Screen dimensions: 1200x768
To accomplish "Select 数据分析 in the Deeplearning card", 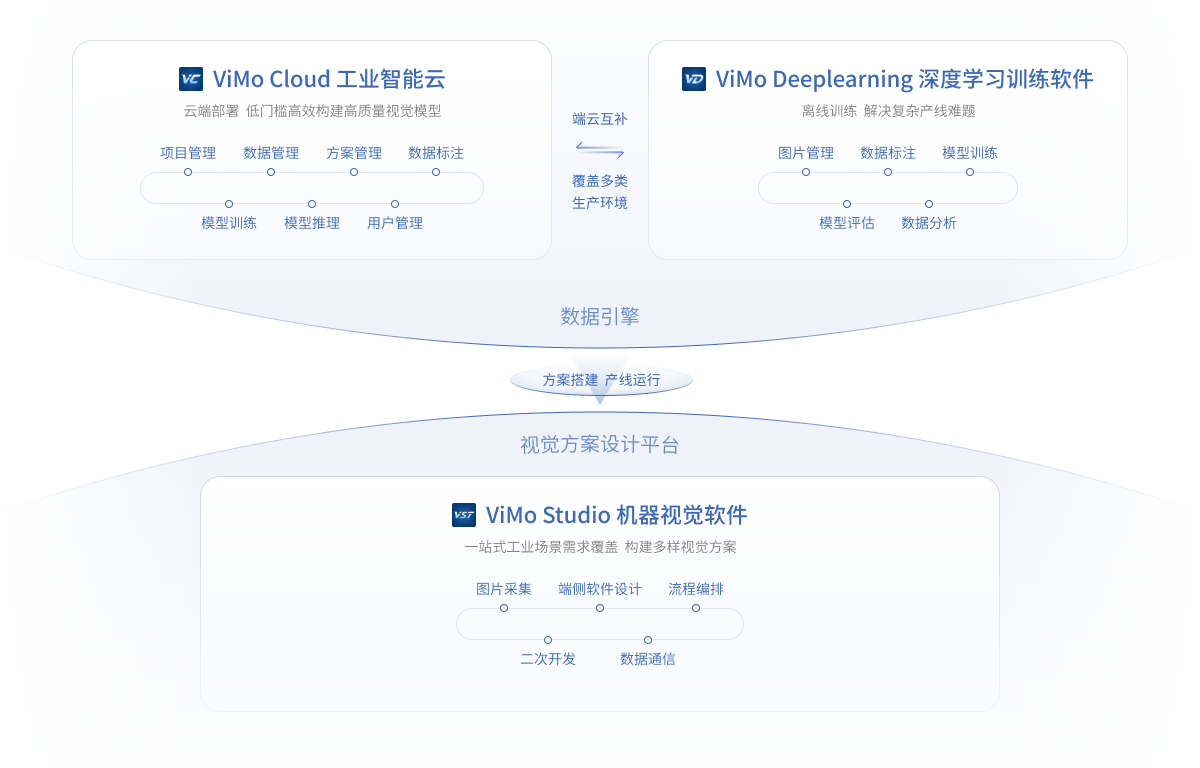I will 929,223.
